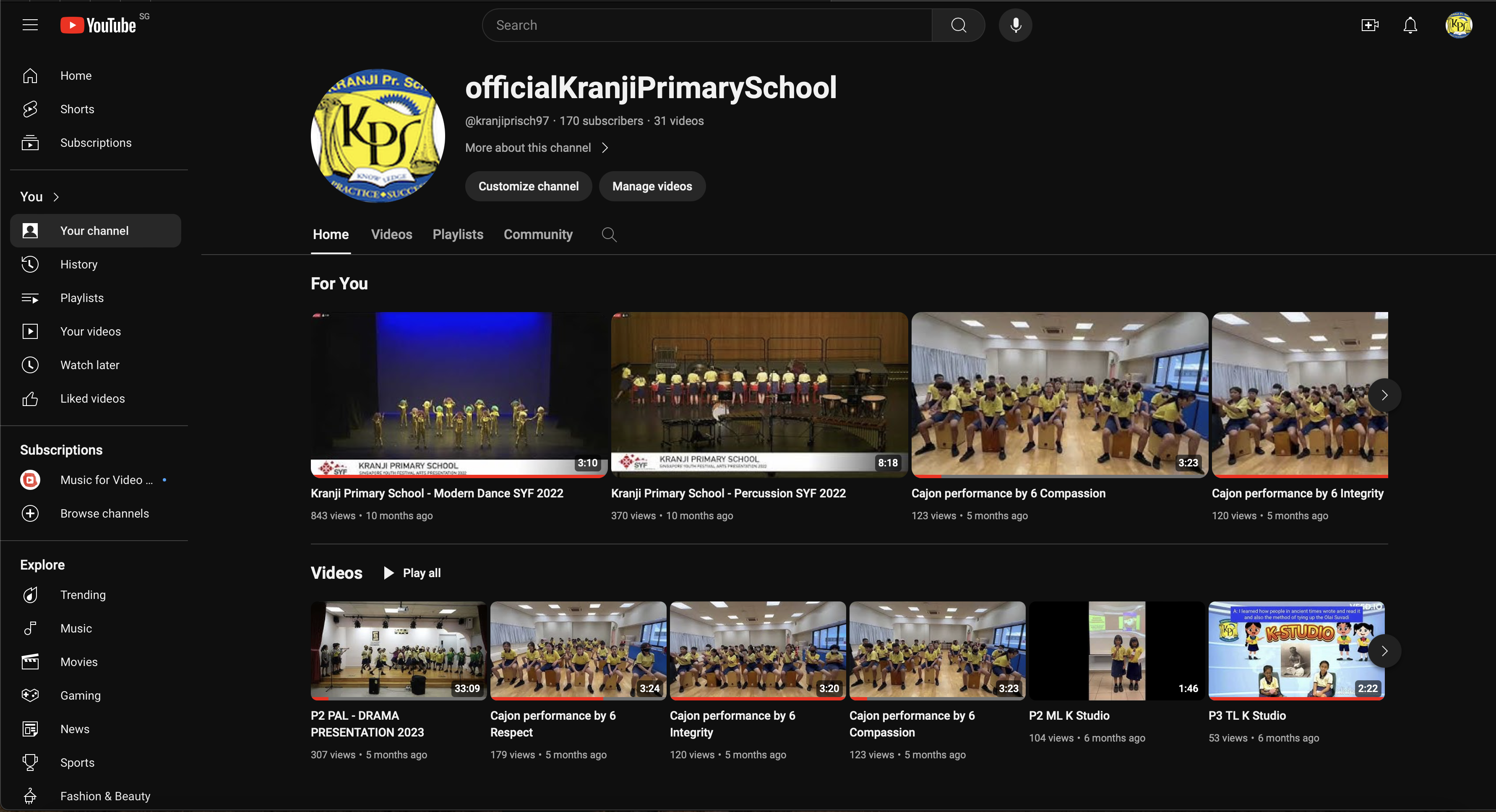Switch to the Community tab
The image size is (1496, 812).
[x=538, y=234]
